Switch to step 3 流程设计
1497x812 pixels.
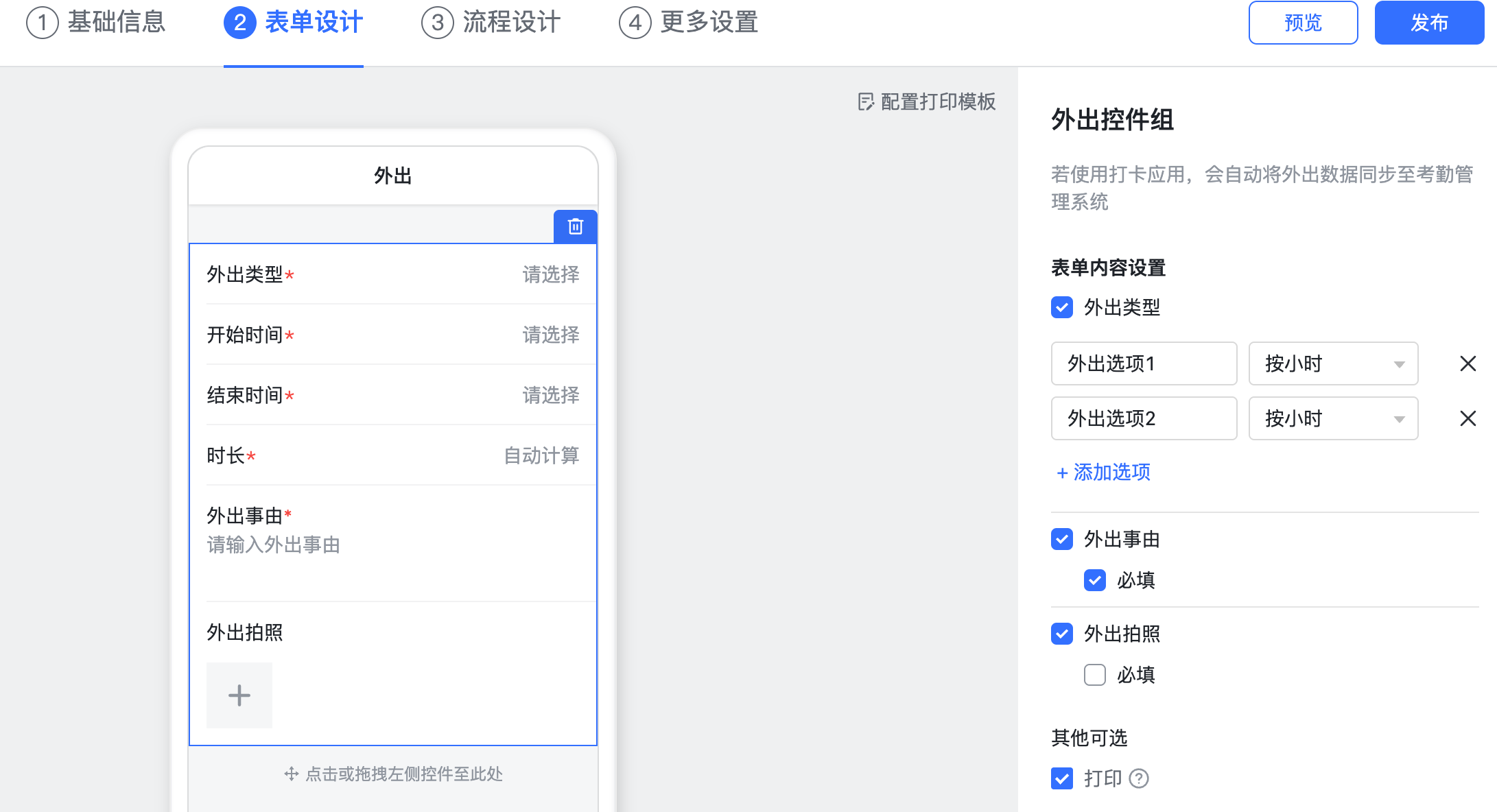(x=491, y=23)
